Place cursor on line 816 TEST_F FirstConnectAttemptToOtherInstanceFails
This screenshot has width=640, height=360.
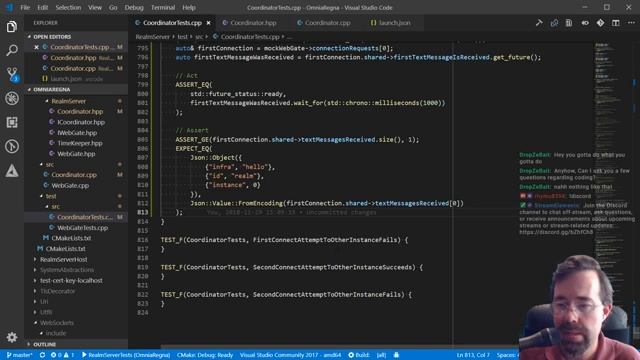tap(284, 240)
